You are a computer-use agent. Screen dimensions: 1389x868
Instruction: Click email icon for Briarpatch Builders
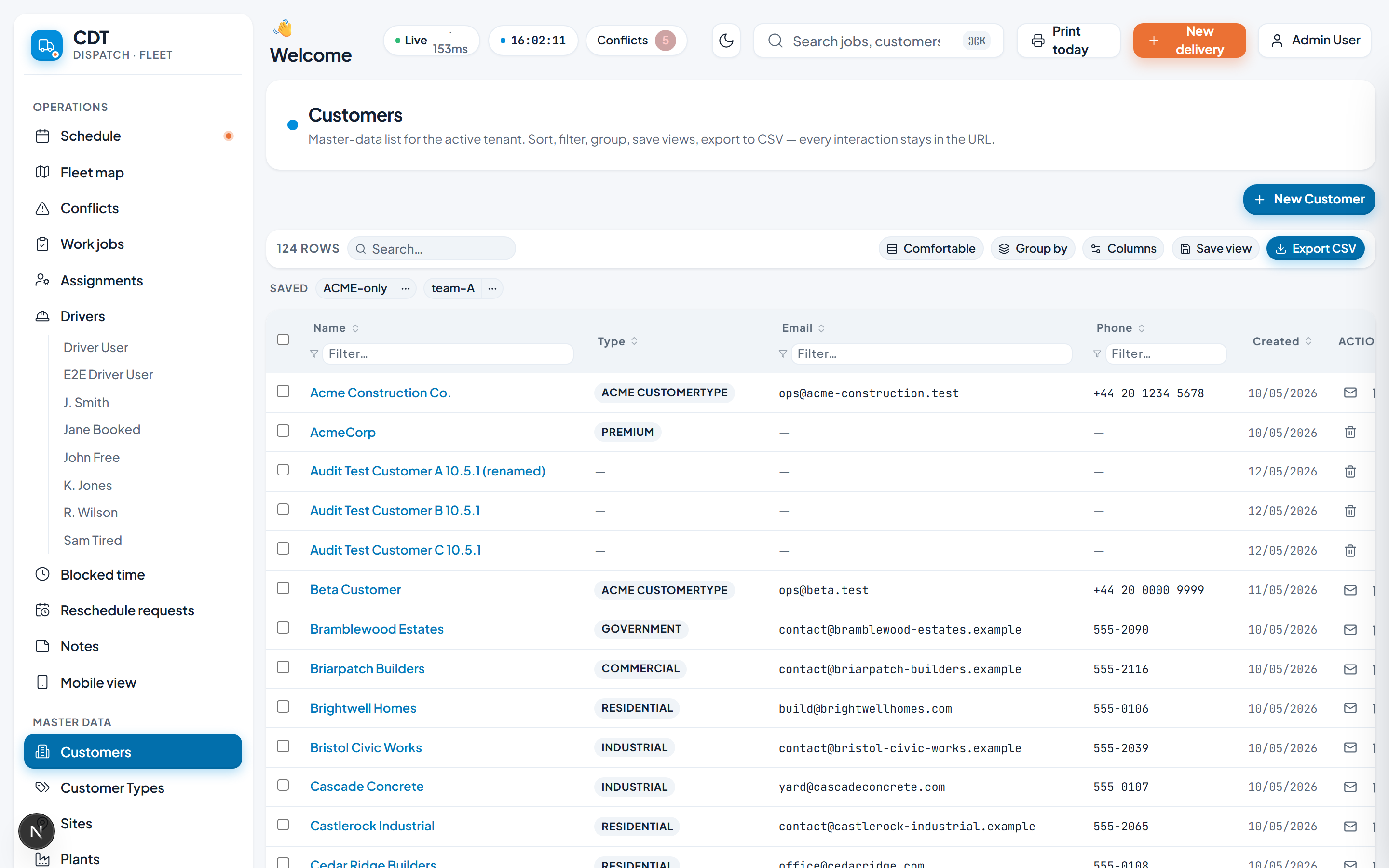pyautogui.click(x=1350, y=669)
